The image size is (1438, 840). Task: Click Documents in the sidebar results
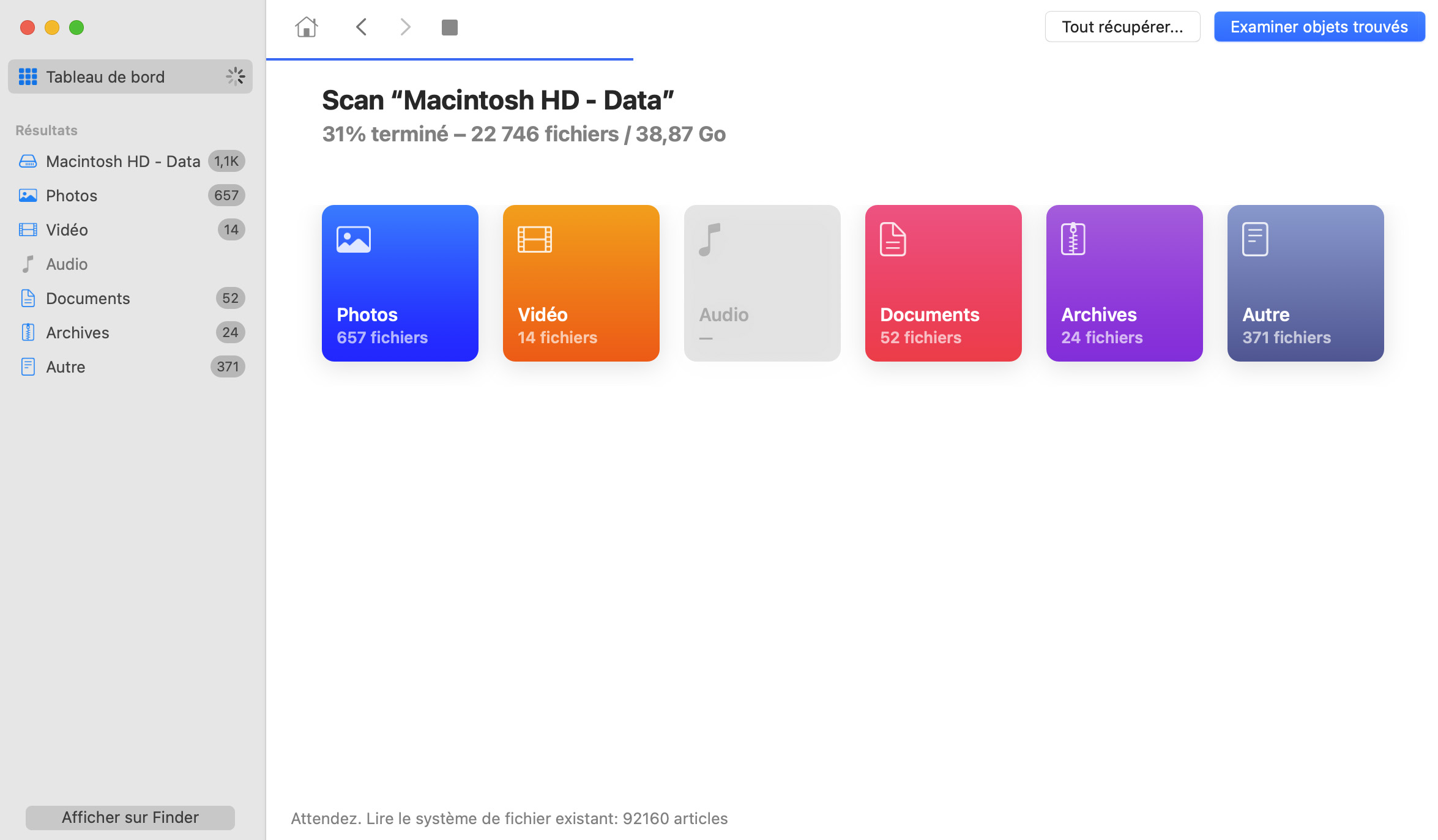[x=88, y=298]
